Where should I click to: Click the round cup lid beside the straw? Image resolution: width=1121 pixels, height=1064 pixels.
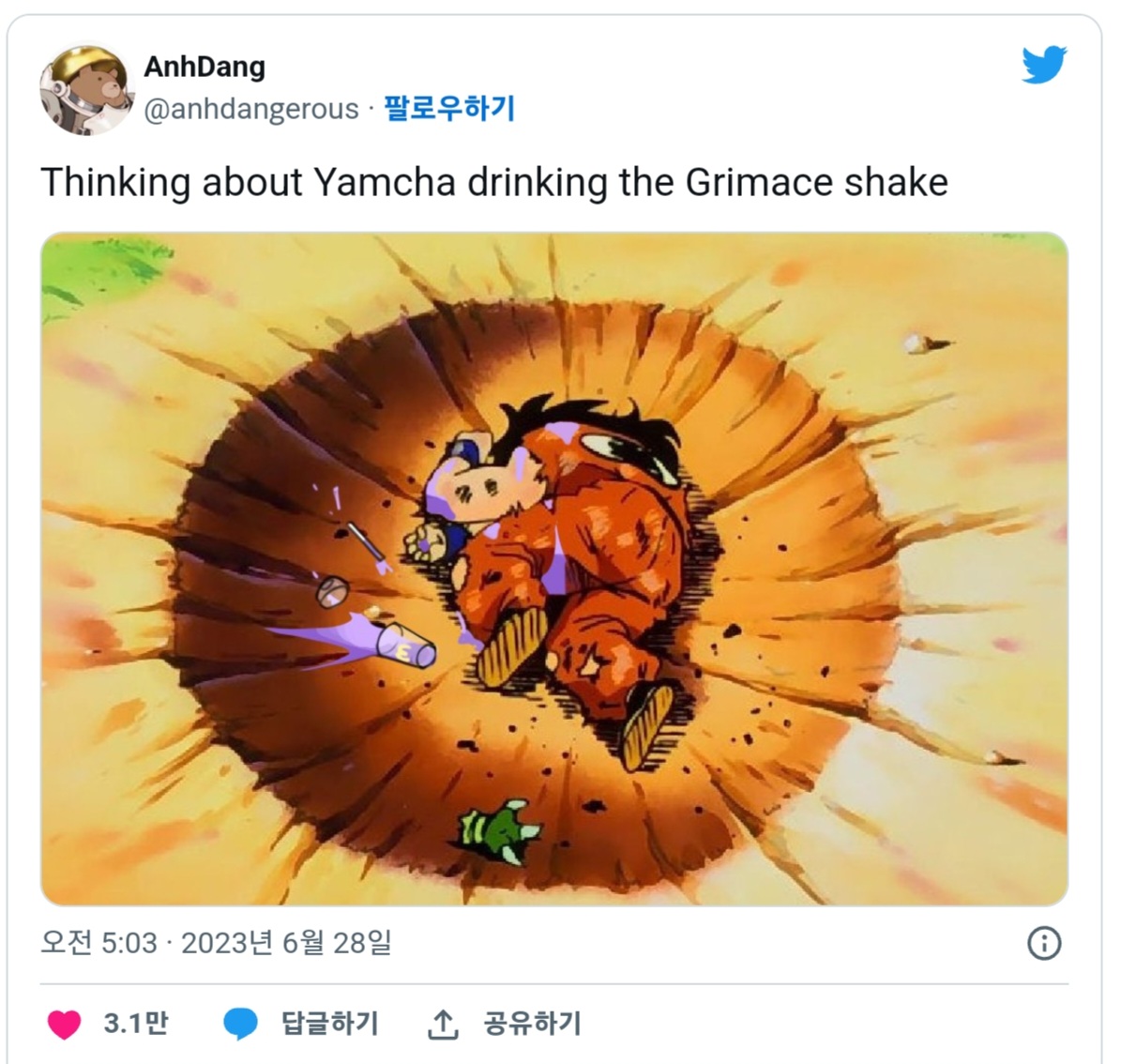tap(332, 592)
